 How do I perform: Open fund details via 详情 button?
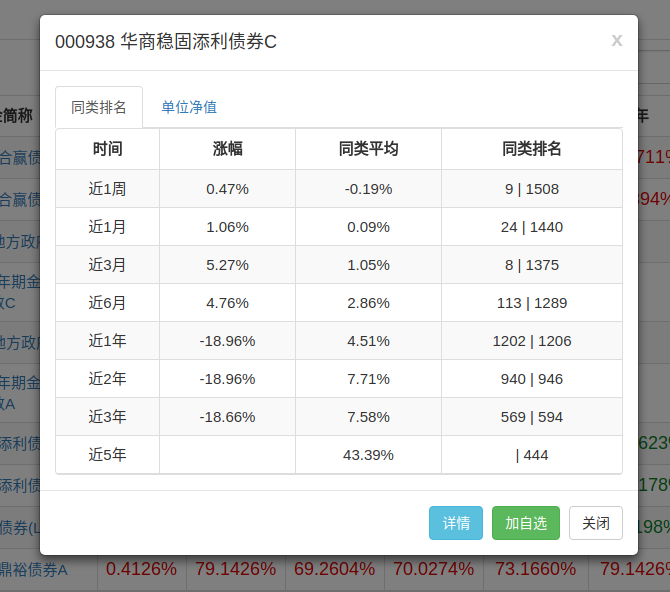click(x=456, y=523)
